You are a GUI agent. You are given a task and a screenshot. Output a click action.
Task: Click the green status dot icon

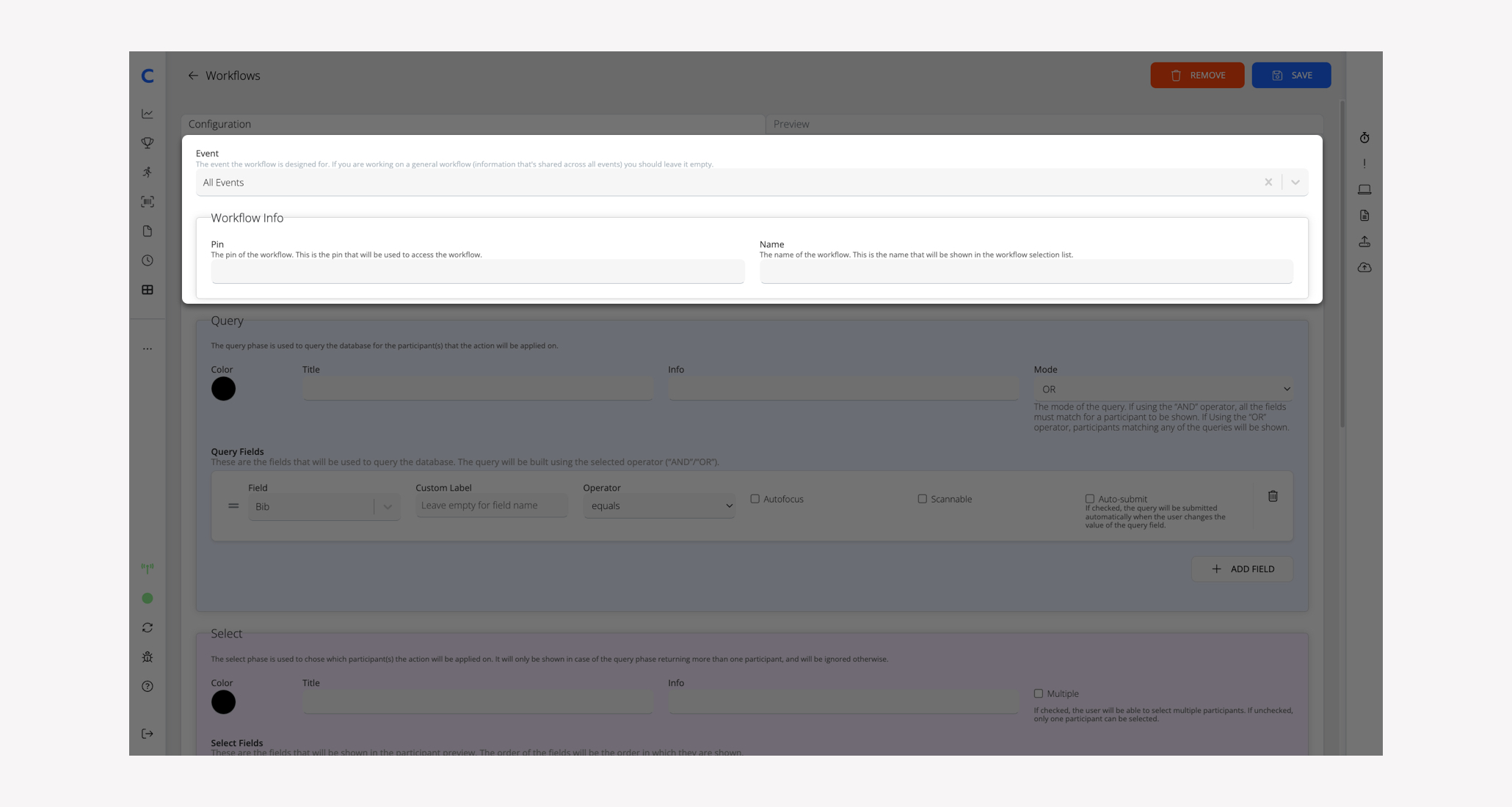148,598
